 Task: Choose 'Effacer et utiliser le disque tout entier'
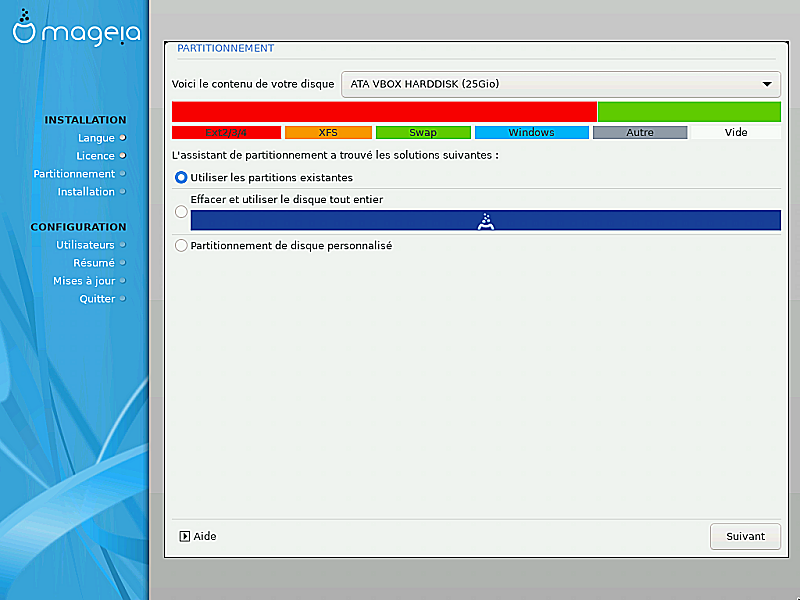point(181,211)
